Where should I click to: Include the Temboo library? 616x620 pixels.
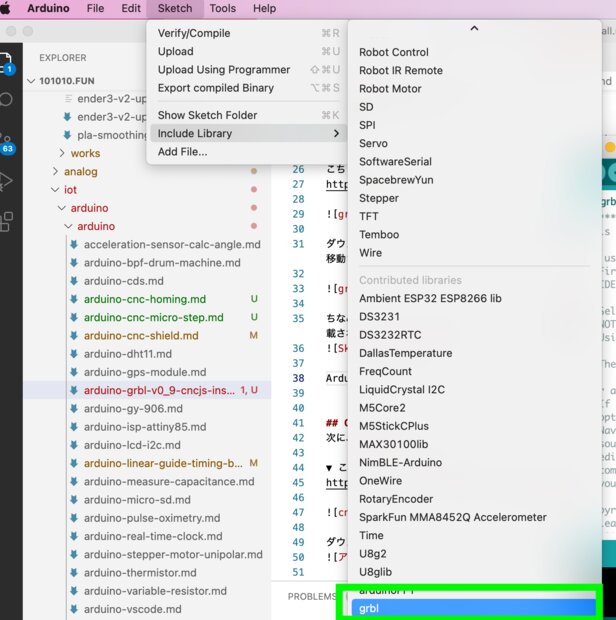click(x=474, y=234)
